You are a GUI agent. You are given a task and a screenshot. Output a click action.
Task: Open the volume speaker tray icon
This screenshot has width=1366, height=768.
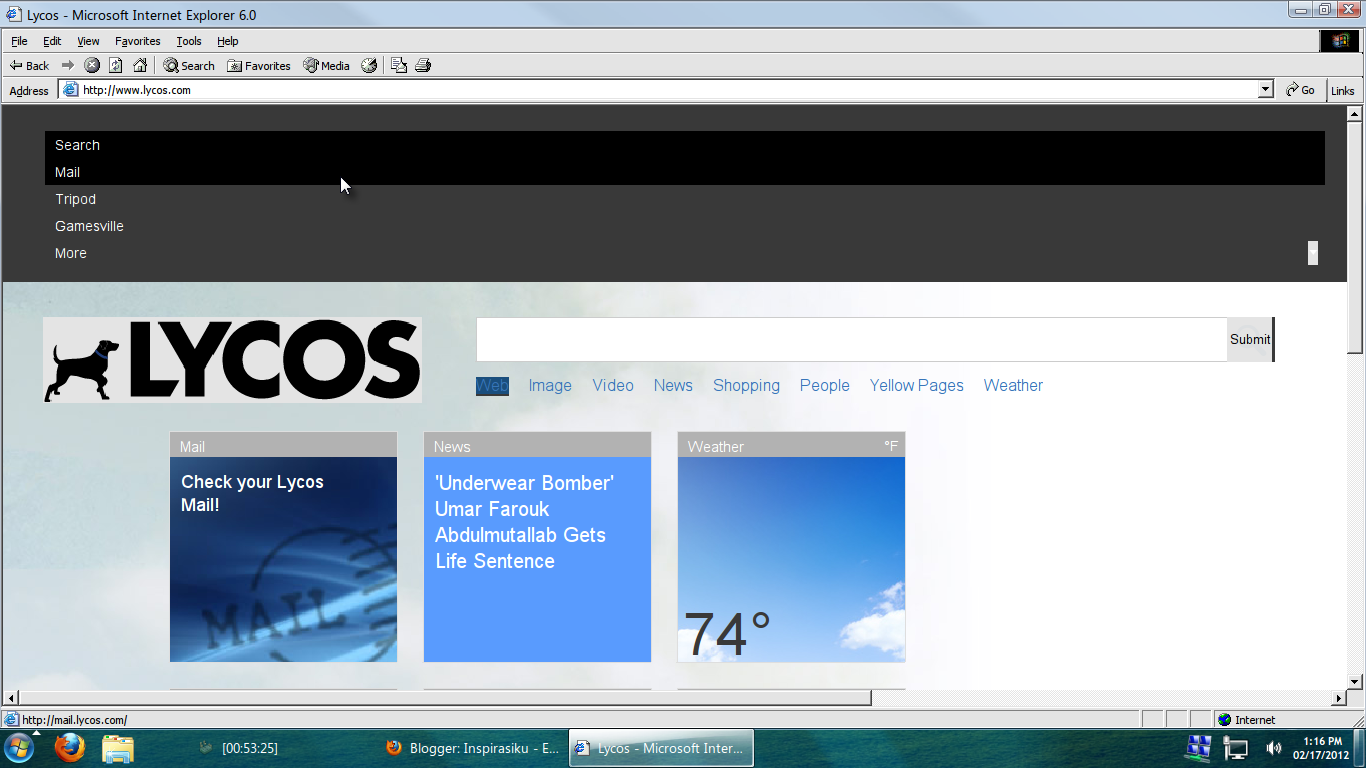1273,748
